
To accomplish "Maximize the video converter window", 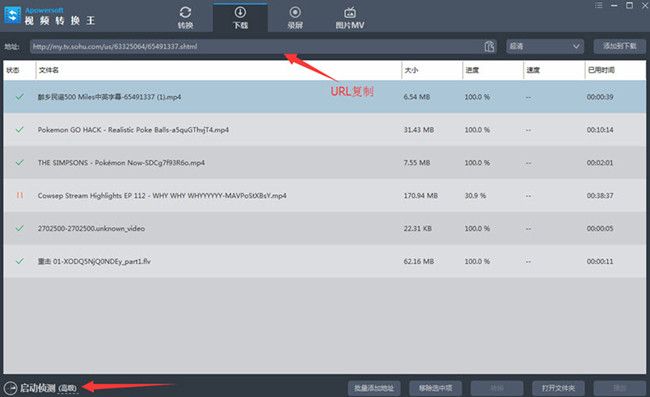I will pos(629,5).
